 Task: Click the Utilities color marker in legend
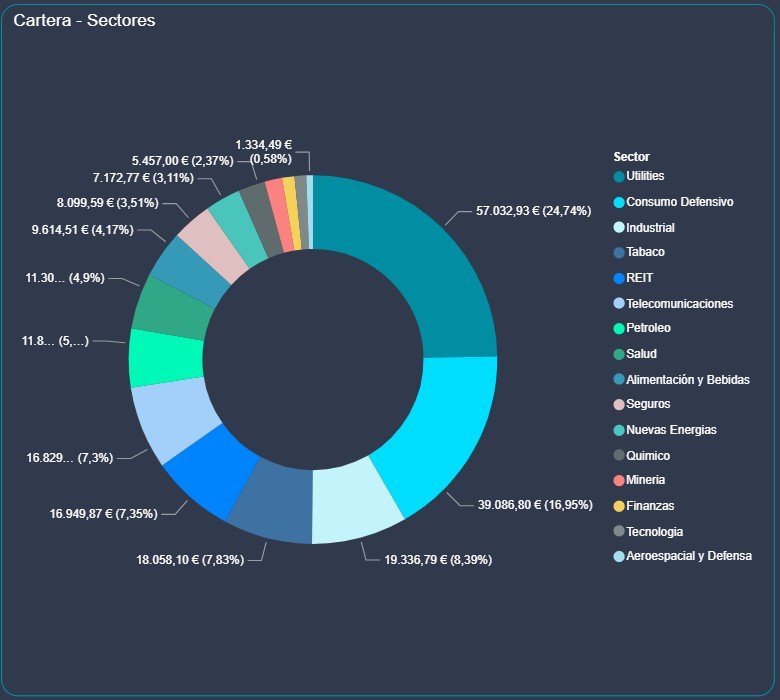pyautogui.click(x=619, y=177)
